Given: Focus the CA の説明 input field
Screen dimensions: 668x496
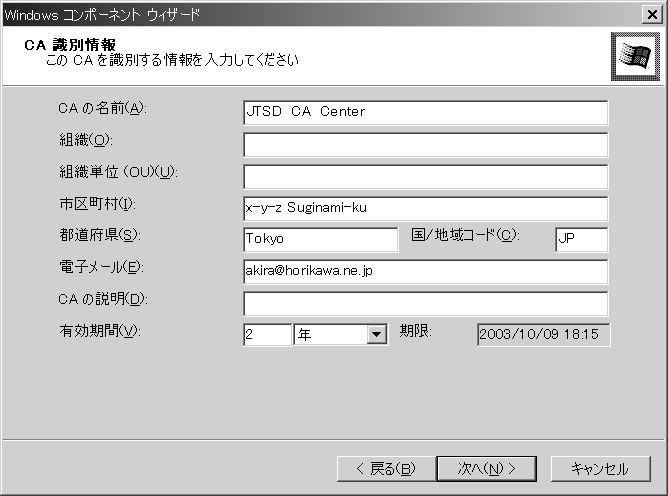Looking at the screenshot, I should [x=426, y=303].
